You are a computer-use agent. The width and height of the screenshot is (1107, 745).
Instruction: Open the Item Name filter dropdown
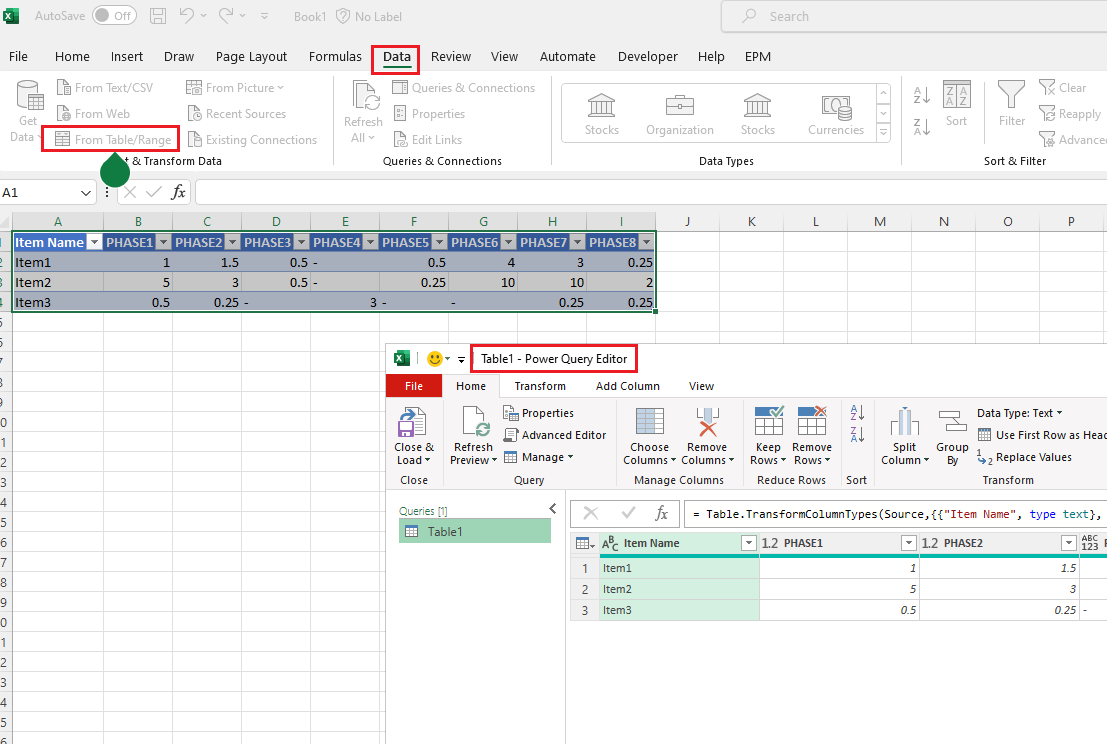pyautogui.click(x=94, y=242)
